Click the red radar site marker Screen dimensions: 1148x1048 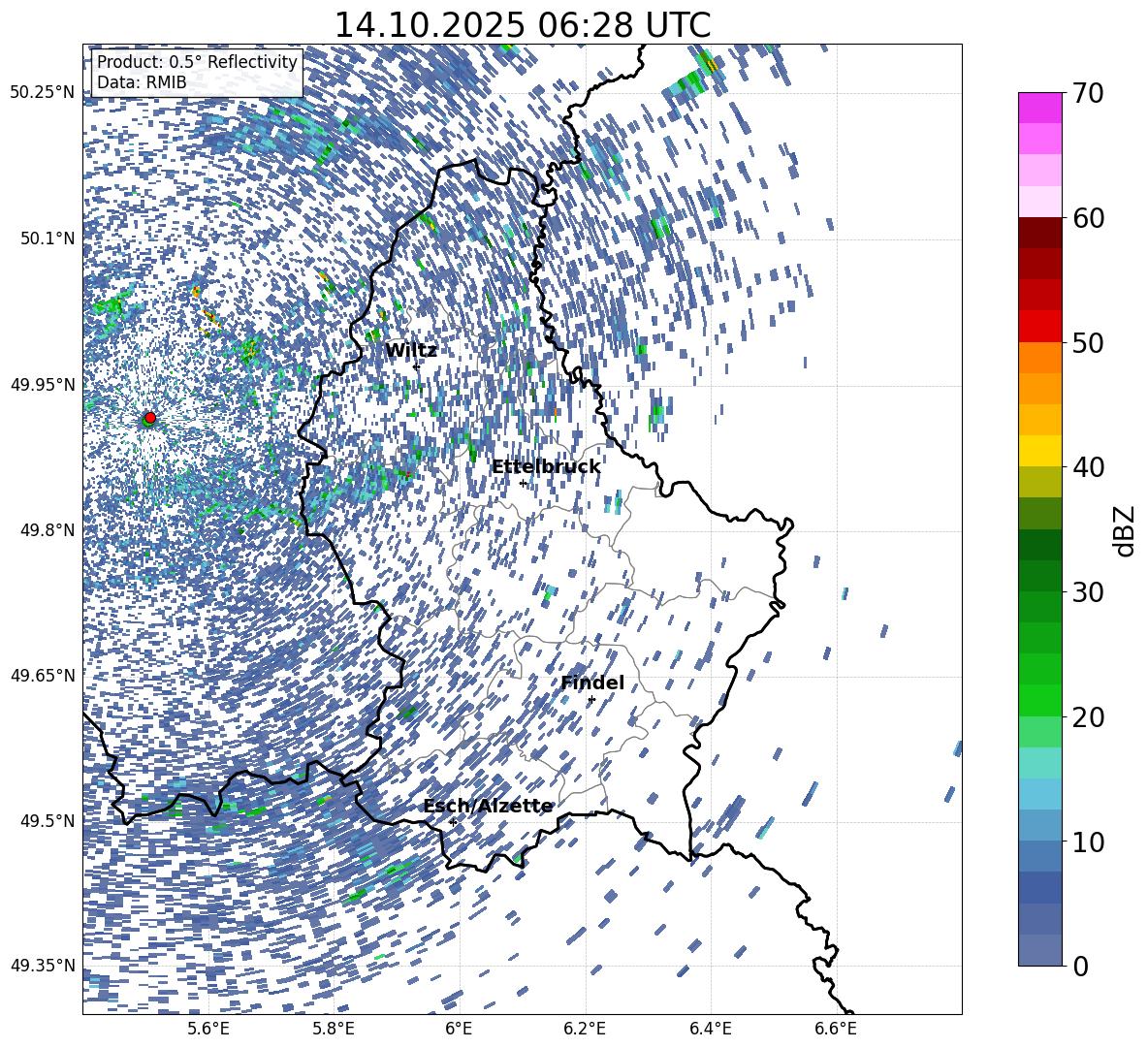[150, 417]
